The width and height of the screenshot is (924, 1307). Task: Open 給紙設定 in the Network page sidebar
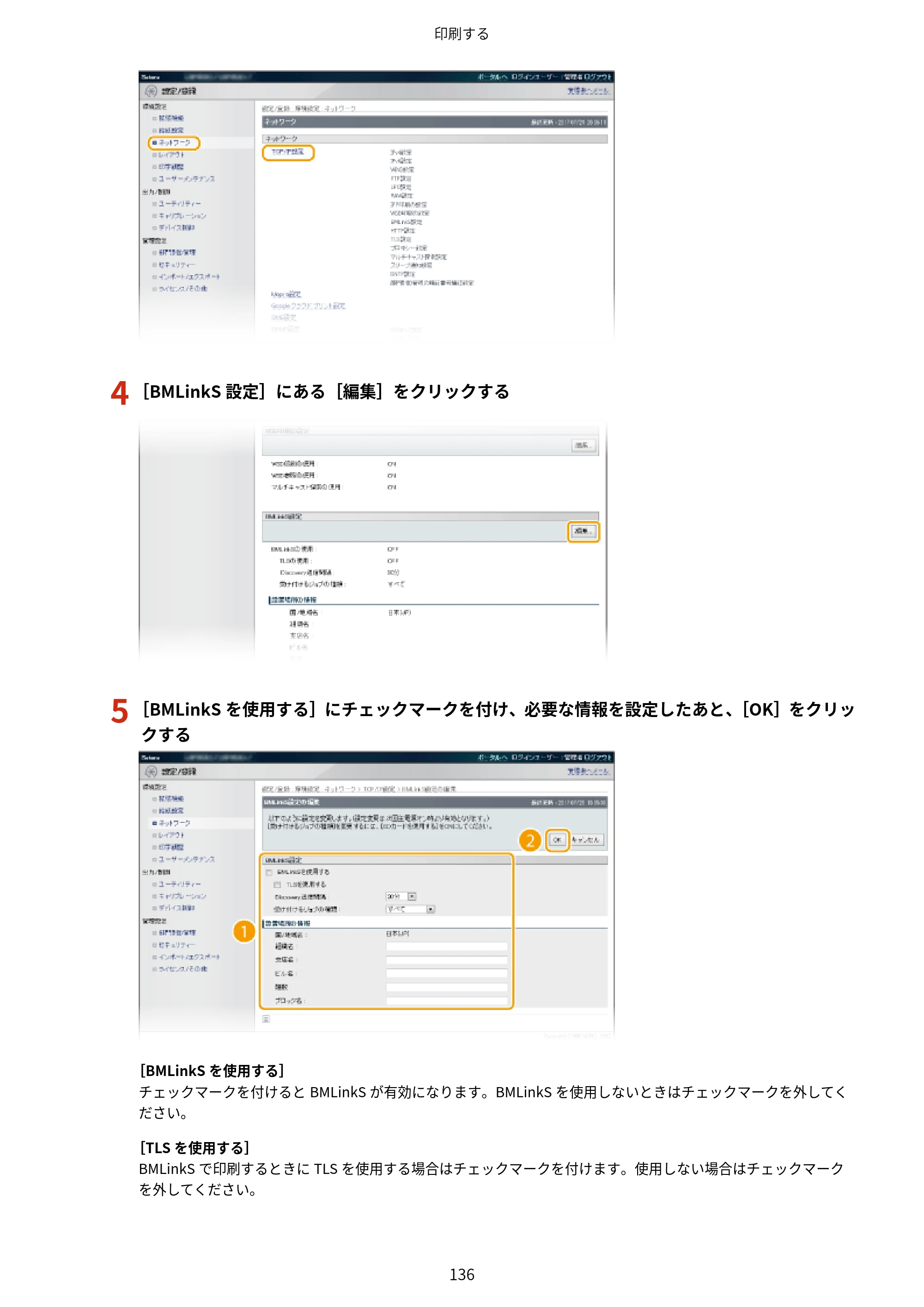171,130
